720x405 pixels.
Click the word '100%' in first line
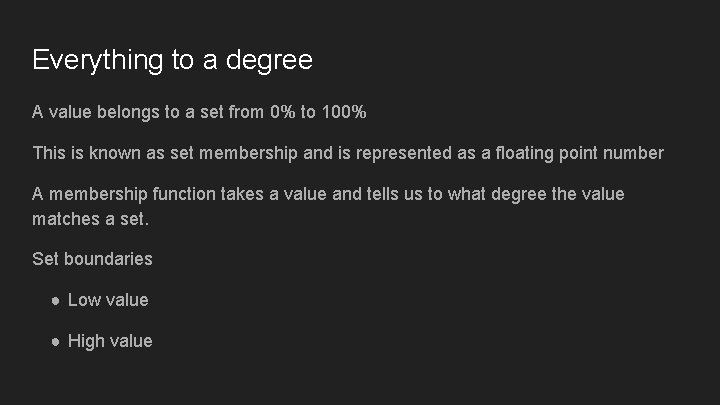pos(344,112)
